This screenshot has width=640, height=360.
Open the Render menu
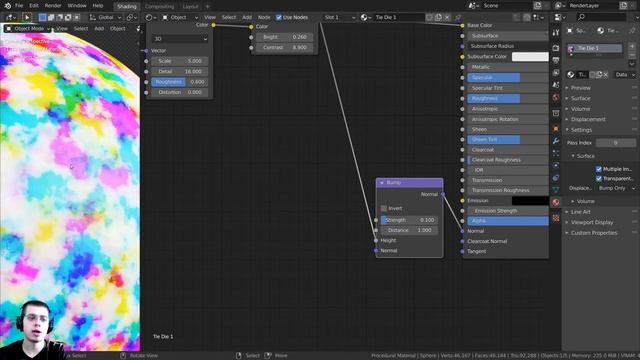tap(53, 6)
